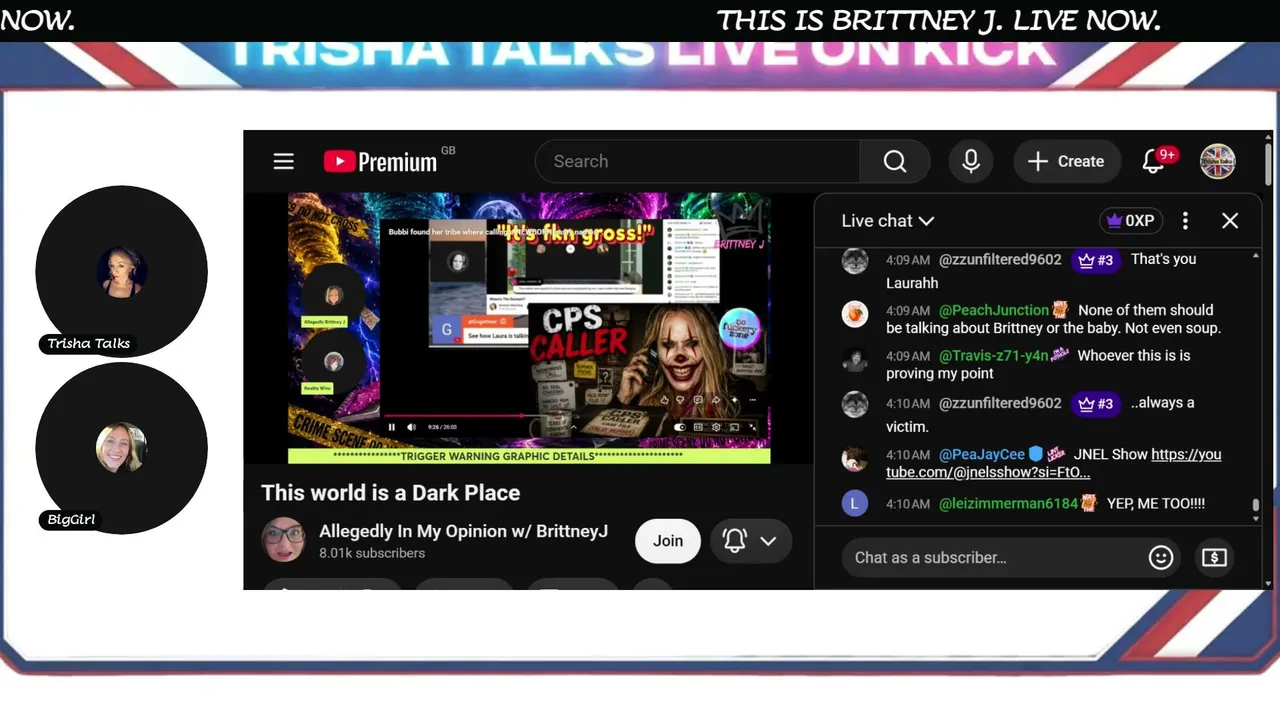Toggle subtitles in the video player
The image size is (1280, 720).
(x=698, y=427)
